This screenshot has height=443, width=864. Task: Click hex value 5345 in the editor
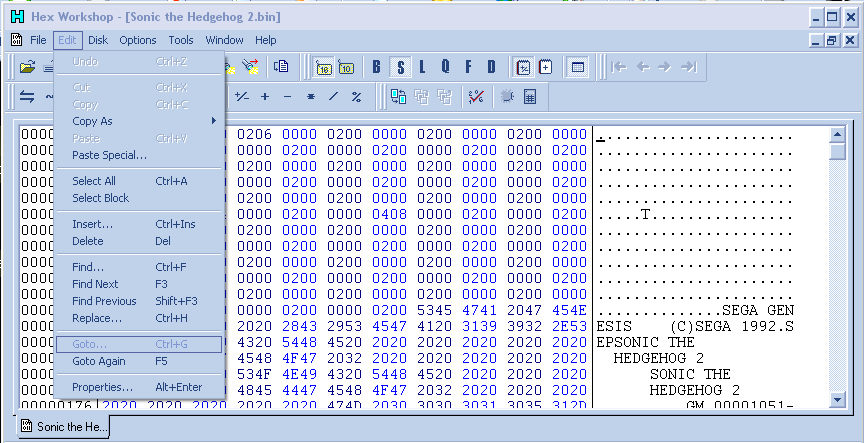tap(435, 310)
